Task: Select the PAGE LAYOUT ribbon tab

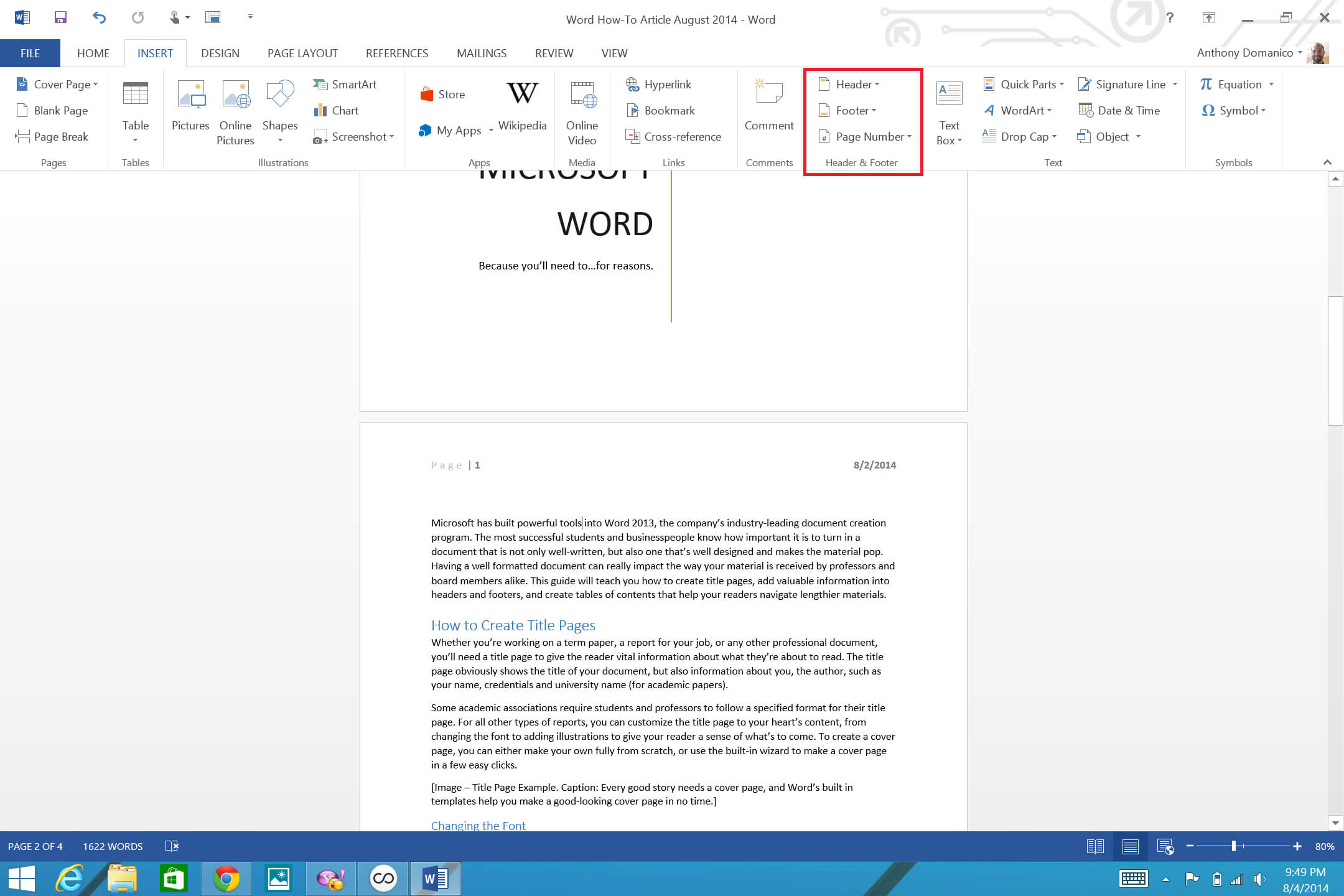Action: pyautogui.click(x=302, y=53)
